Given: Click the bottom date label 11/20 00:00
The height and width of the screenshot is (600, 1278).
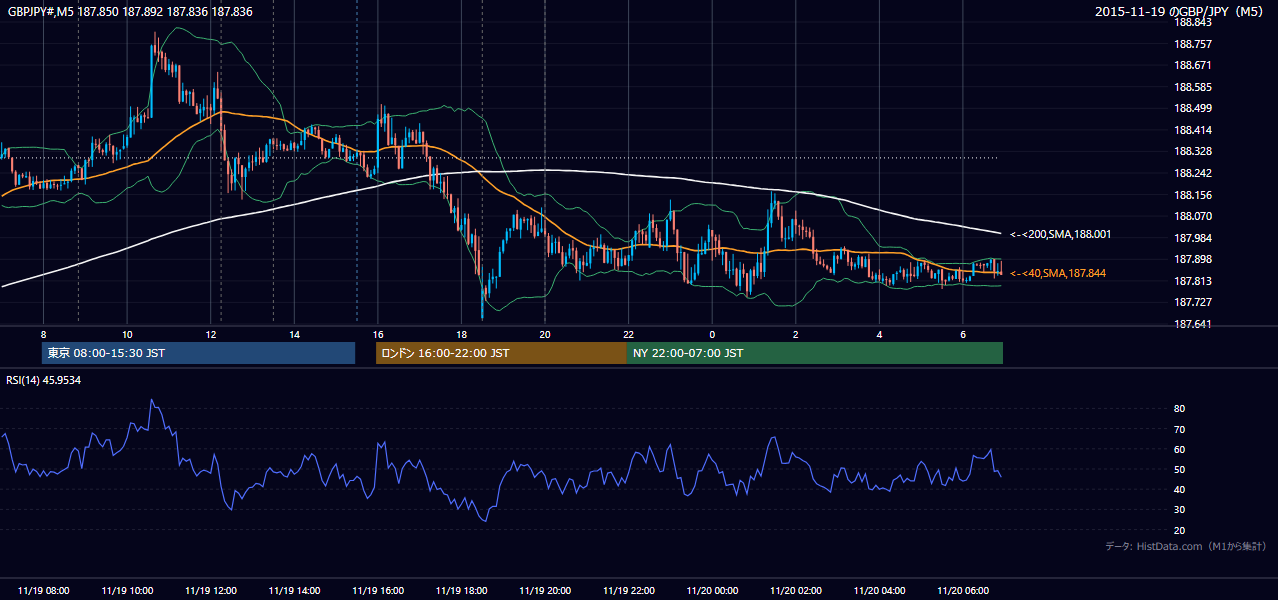Looking at the screenshot, I should coord(712,591).
